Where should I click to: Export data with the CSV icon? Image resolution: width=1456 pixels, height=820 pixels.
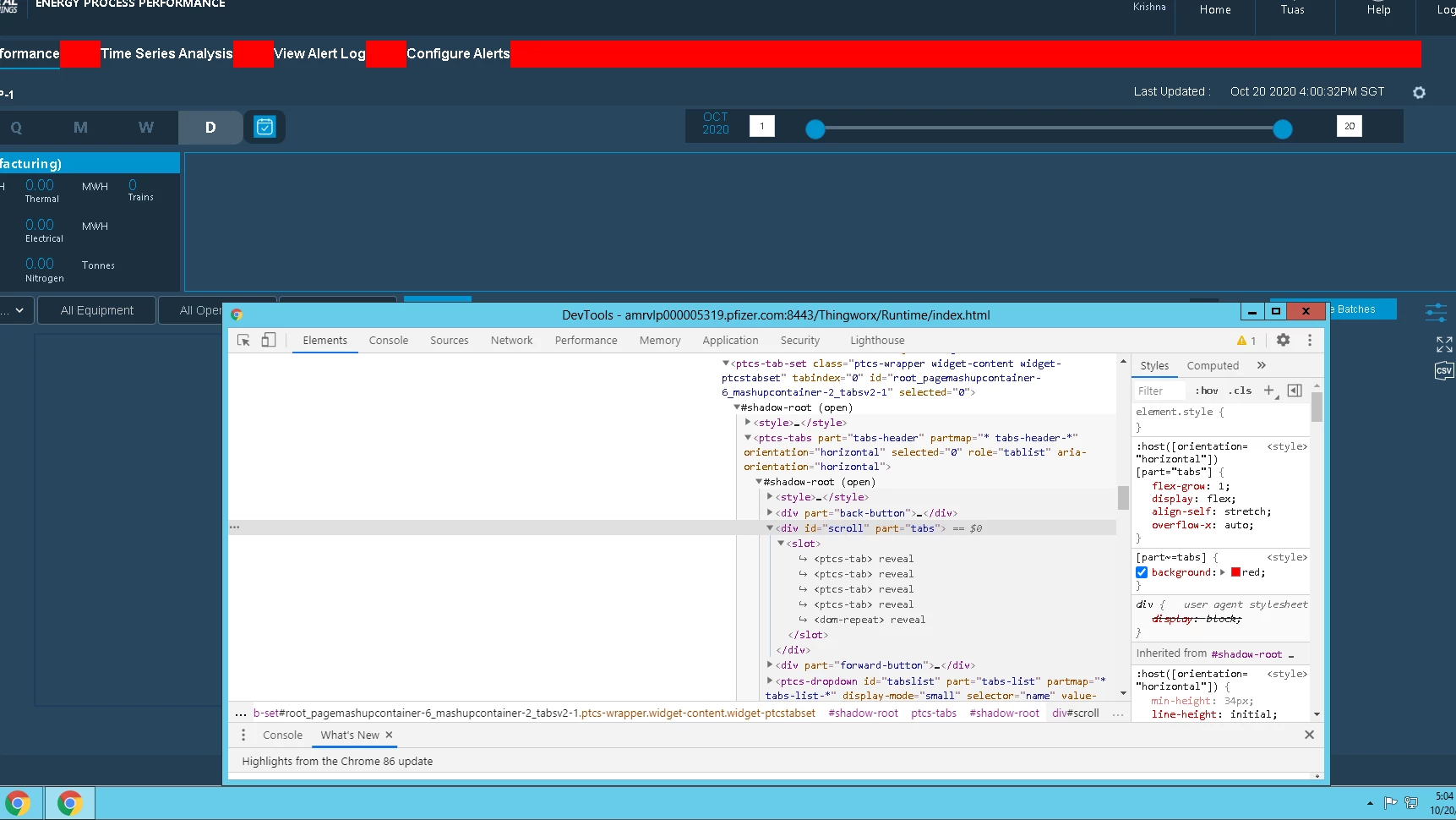(x=1443, y=370)
